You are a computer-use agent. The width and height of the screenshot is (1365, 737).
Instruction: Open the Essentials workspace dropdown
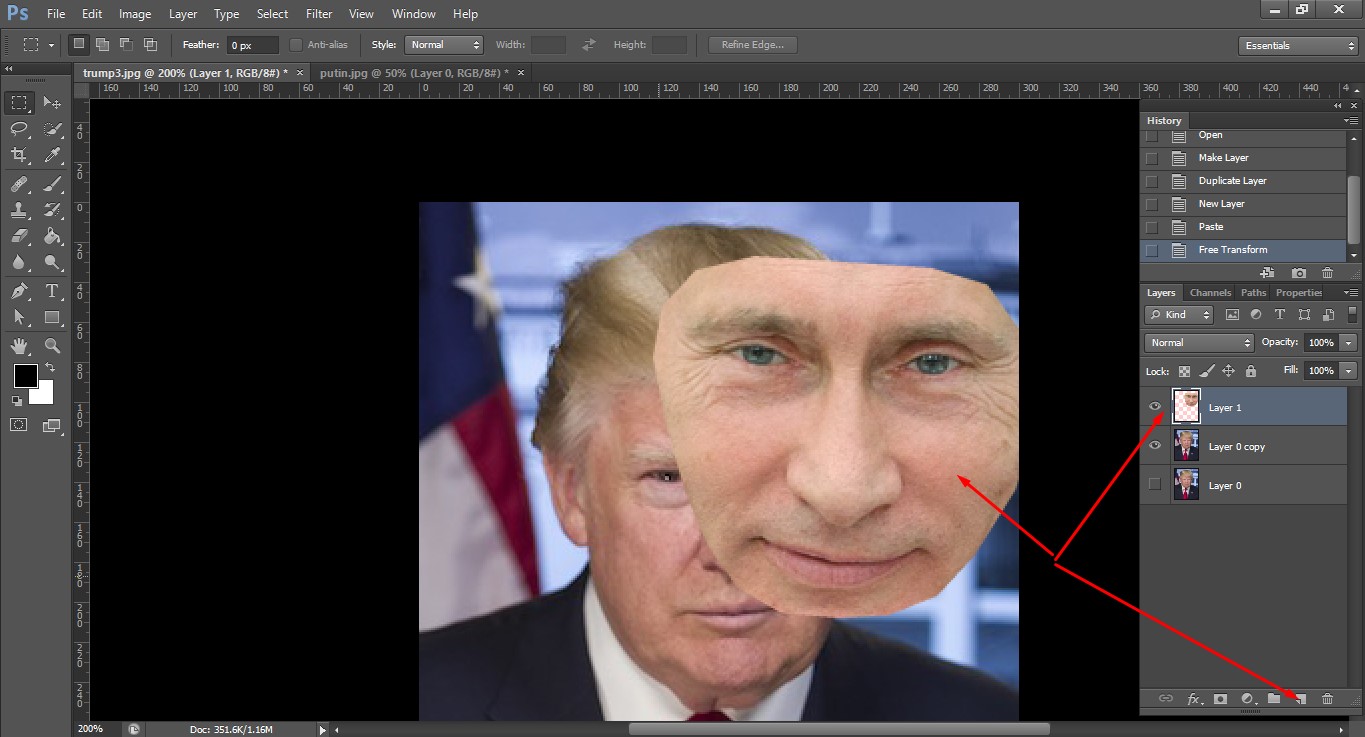pyautogui.click(x=1297, y=46)
